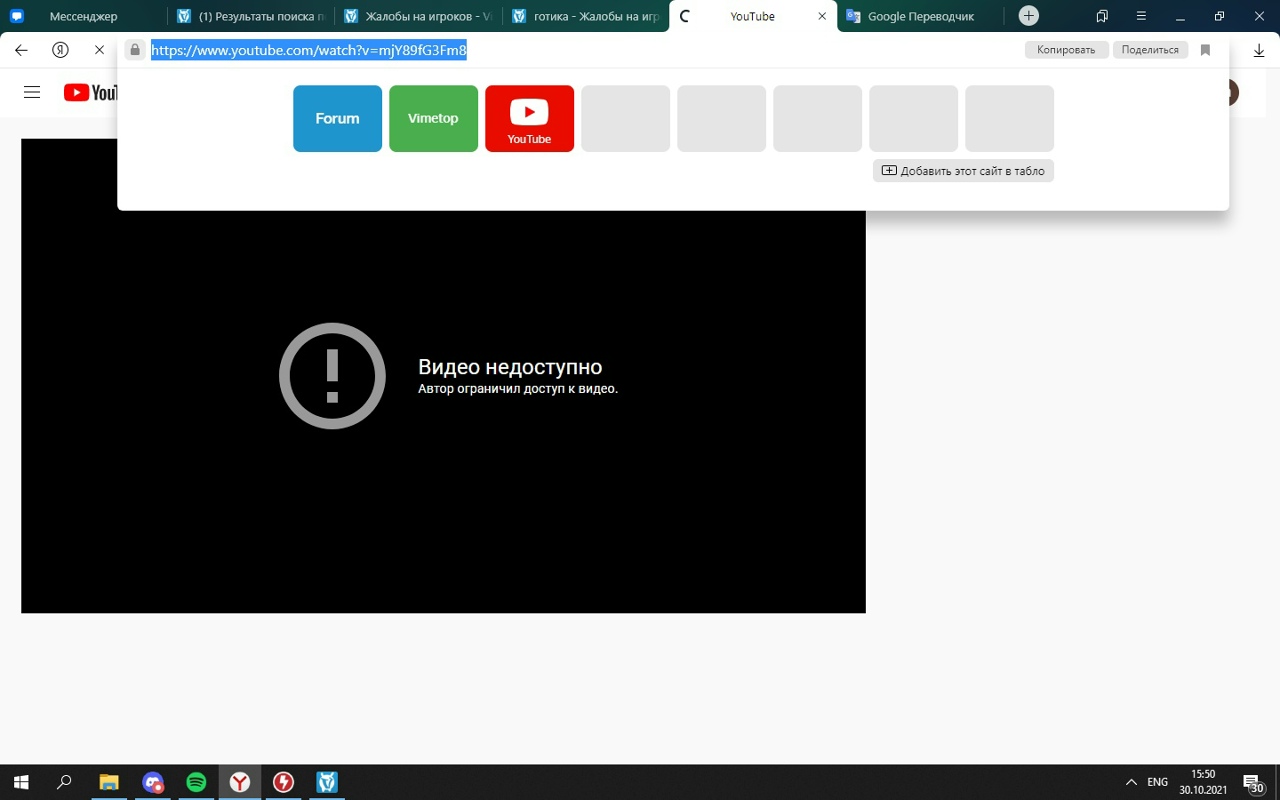Open the Forum tile in tableau
The width and height of the screenshot is (1280, 800).
tap(337, 118)
